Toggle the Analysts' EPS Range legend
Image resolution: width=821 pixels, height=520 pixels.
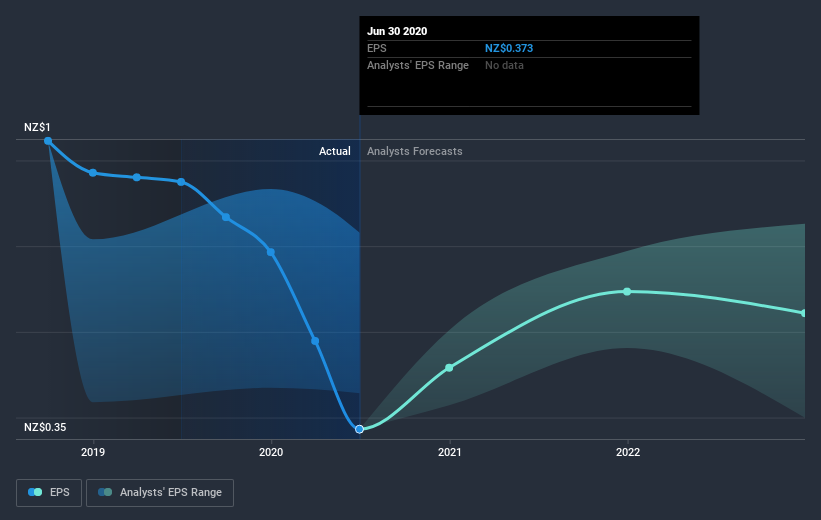(160, 492)
